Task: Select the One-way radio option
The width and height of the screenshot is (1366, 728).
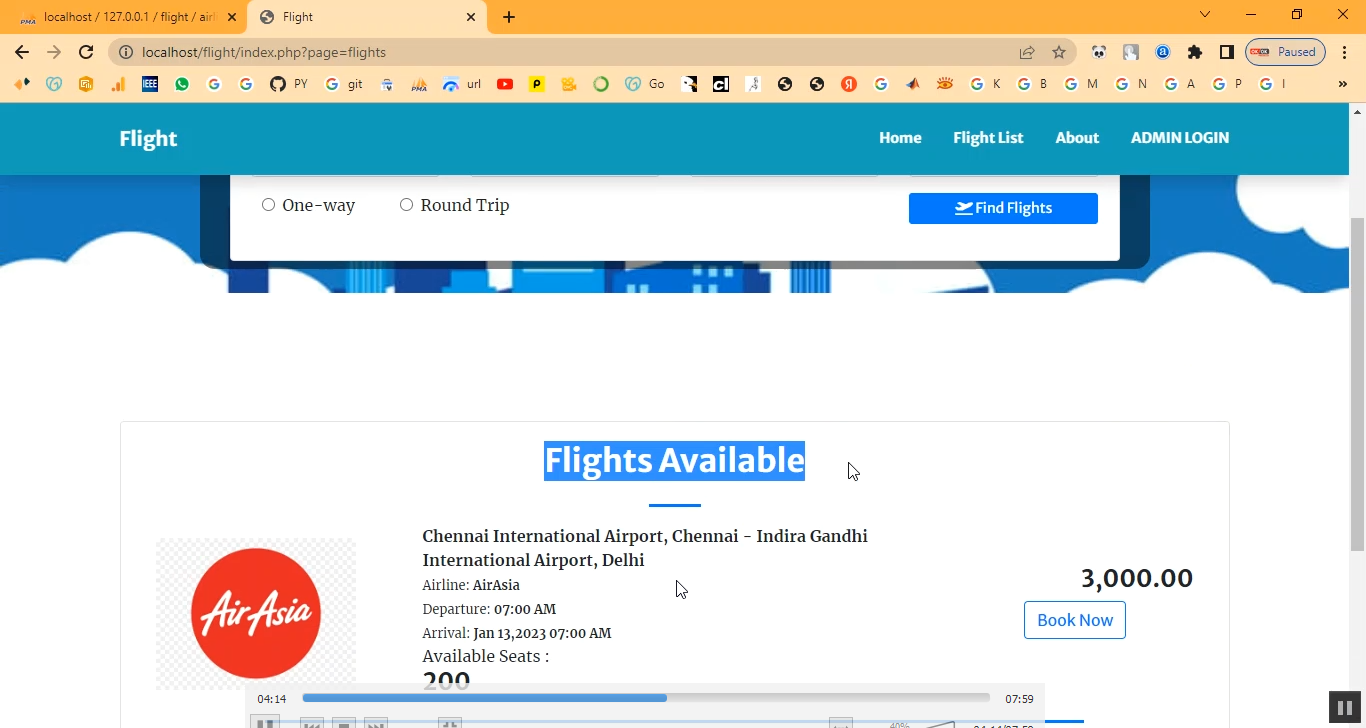Action: [268, 205]
